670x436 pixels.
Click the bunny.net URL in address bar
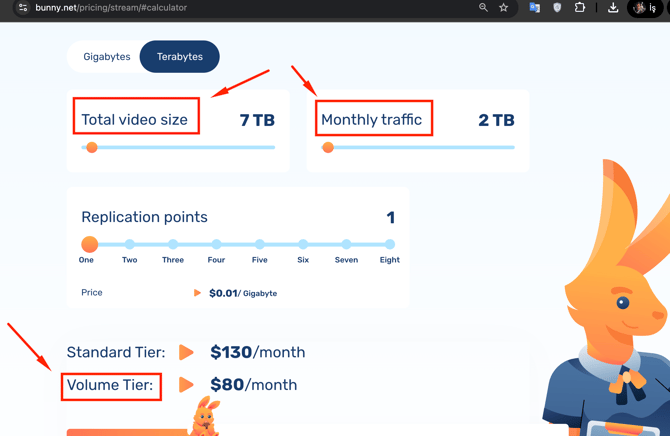point(110,8)
